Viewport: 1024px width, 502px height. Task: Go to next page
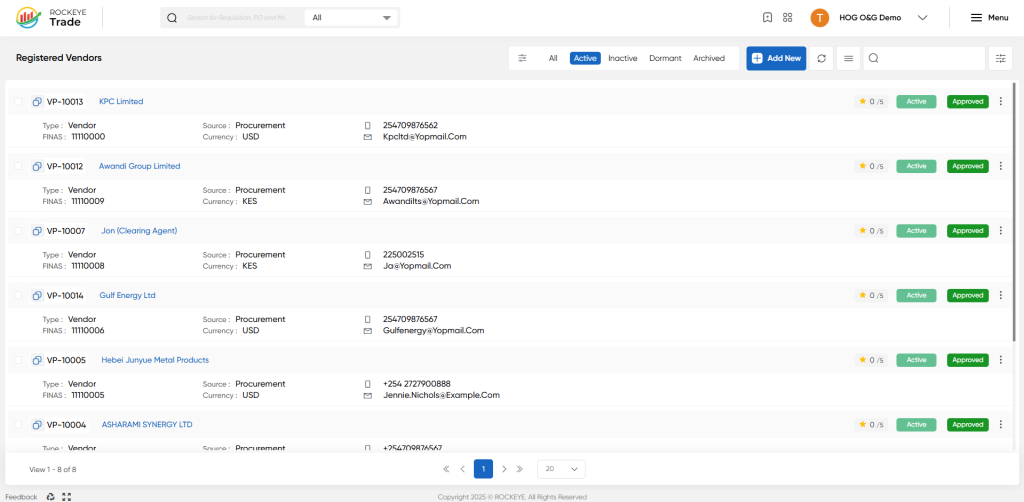click(x=504, y=469)
